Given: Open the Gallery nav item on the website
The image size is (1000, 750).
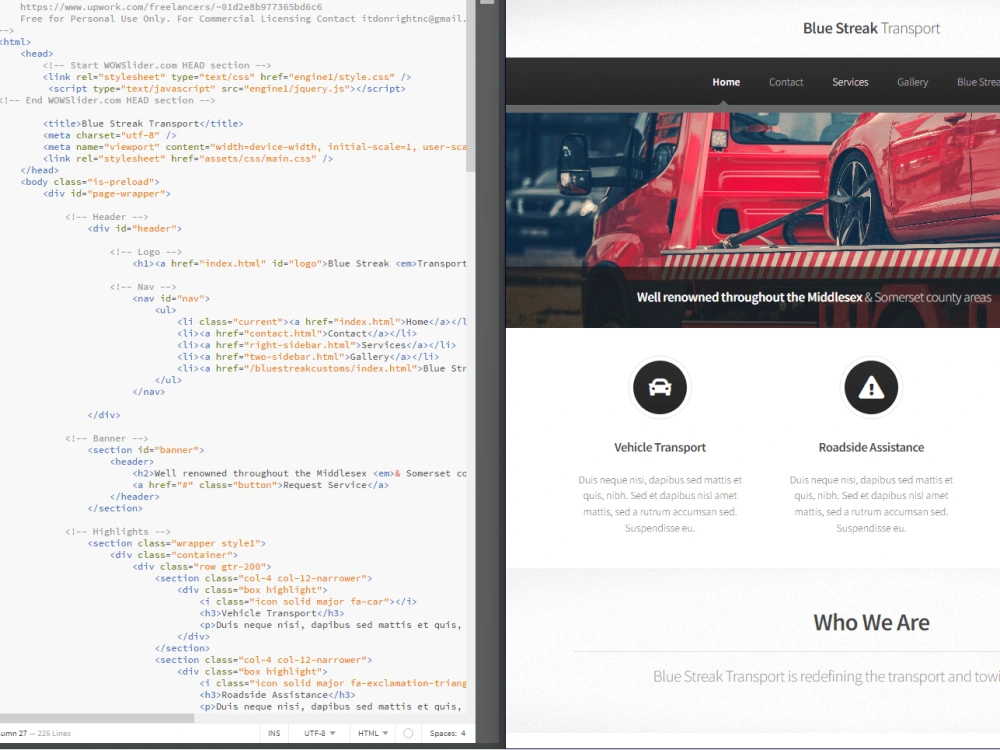Looking at the screenshot, I should [x=912, y=82].
